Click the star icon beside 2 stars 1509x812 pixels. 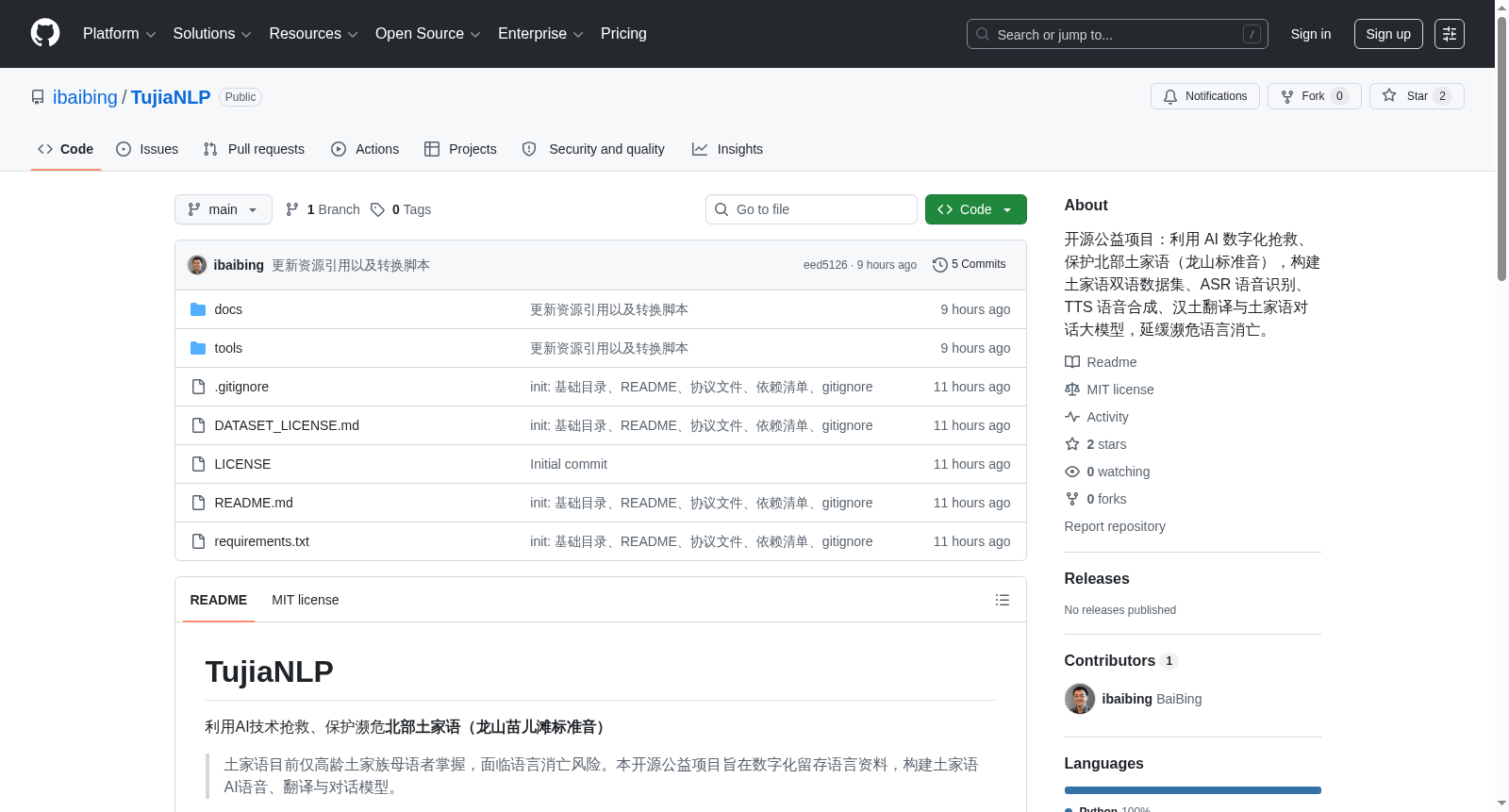[x=1072, y=444]
